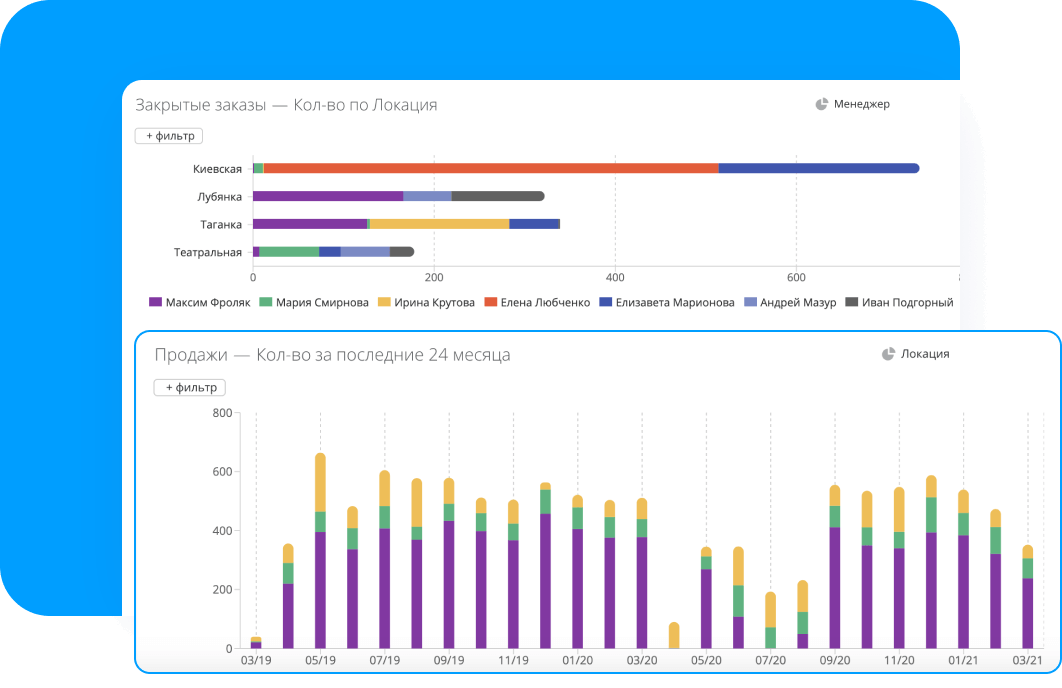Image resolution: width=1062 pixels, height=688 pixels.
Task: Open the Менеджер grouping dropdown
Action: (x=861, y=104)
